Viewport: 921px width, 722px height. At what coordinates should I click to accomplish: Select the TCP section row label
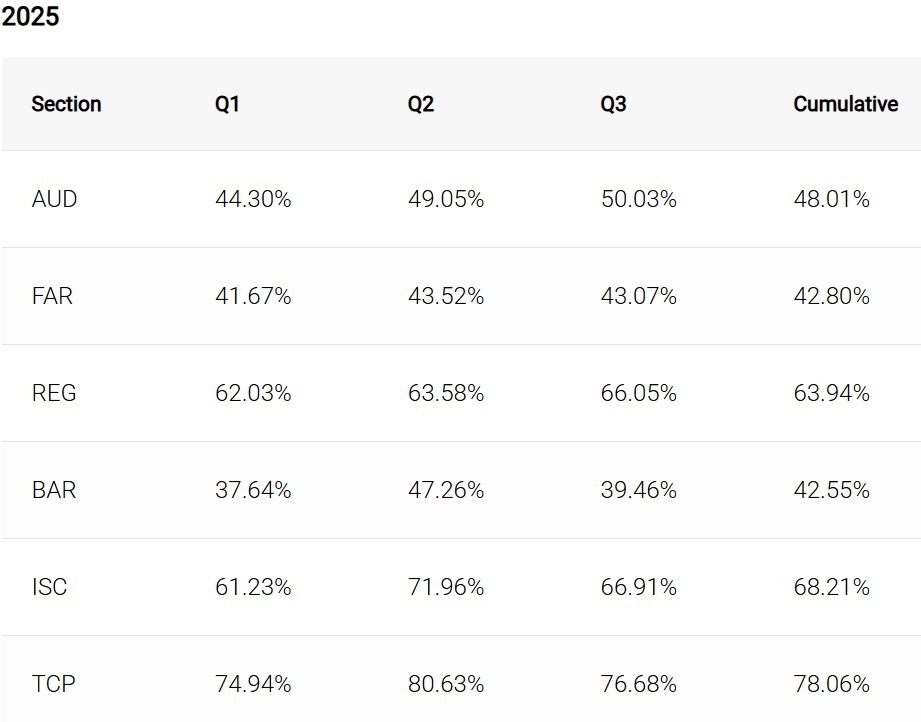click(53, 684)
